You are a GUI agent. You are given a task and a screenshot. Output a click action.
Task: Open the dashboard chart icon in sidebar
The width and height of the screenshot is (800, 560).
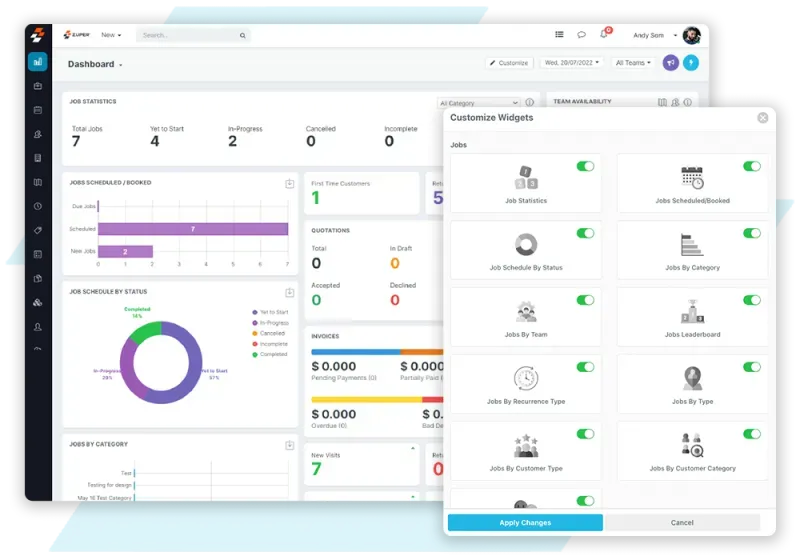pyautogui.click(x=38, y=62)
